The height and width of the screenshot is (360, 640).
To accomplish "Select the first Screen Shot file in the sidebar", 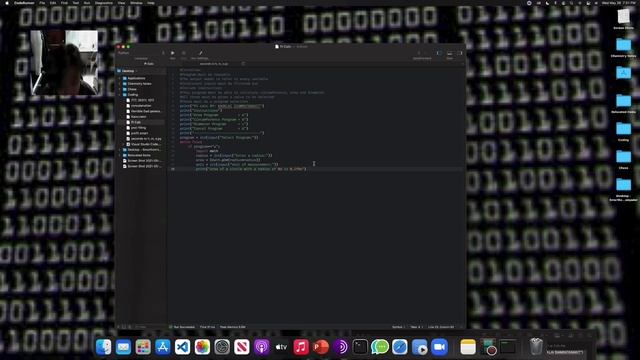I will 142,161.
